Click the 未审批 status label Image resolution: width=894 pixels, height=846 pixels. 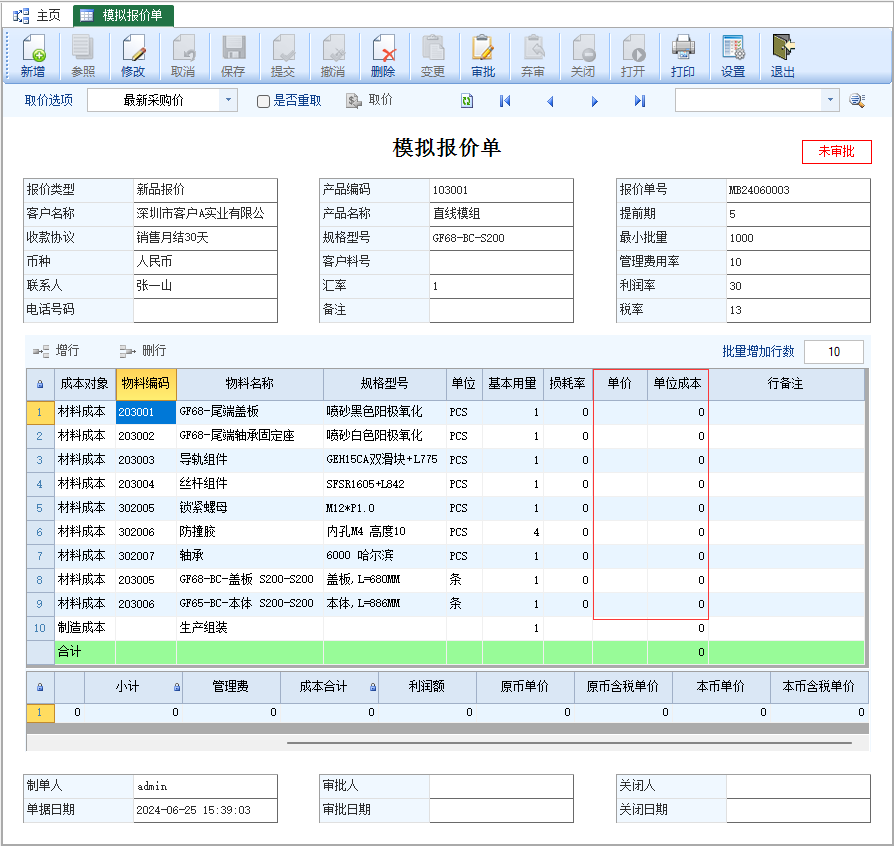836,152
